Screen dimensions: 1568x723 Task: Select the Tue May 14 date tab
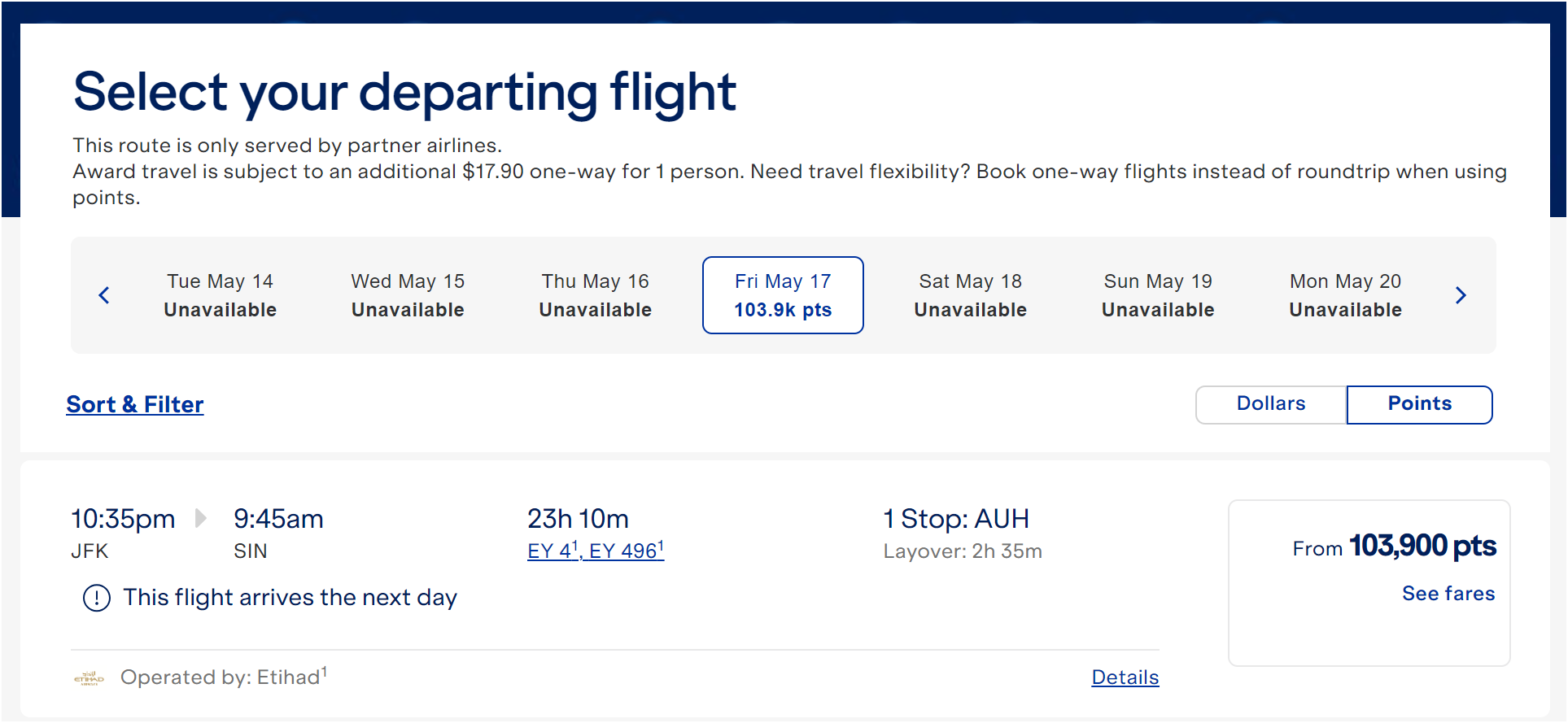219,295
